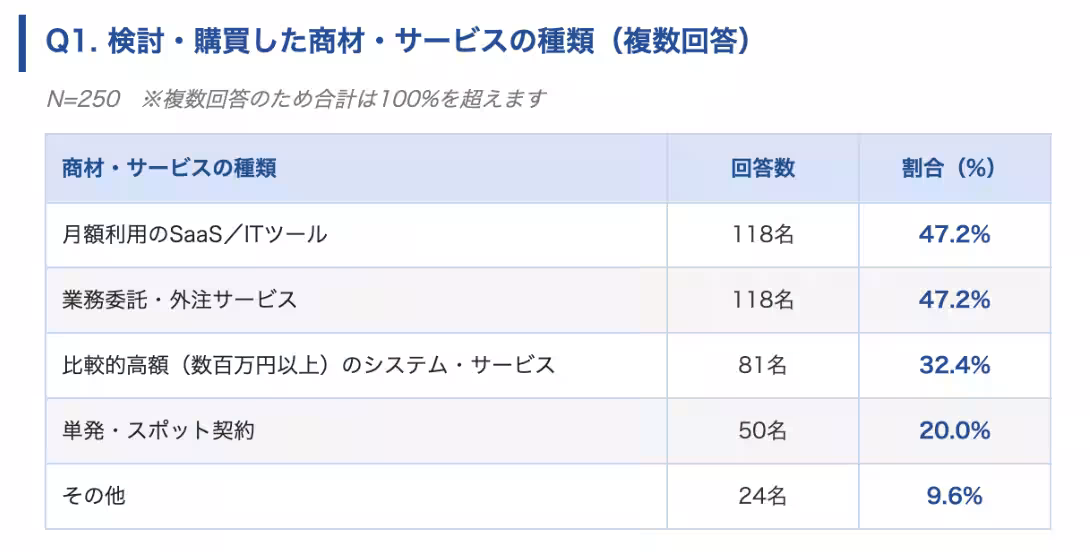This screenshot has height=552, width=1090.
Task: Select the 20.0% percentage value
Action: (954, 430)
